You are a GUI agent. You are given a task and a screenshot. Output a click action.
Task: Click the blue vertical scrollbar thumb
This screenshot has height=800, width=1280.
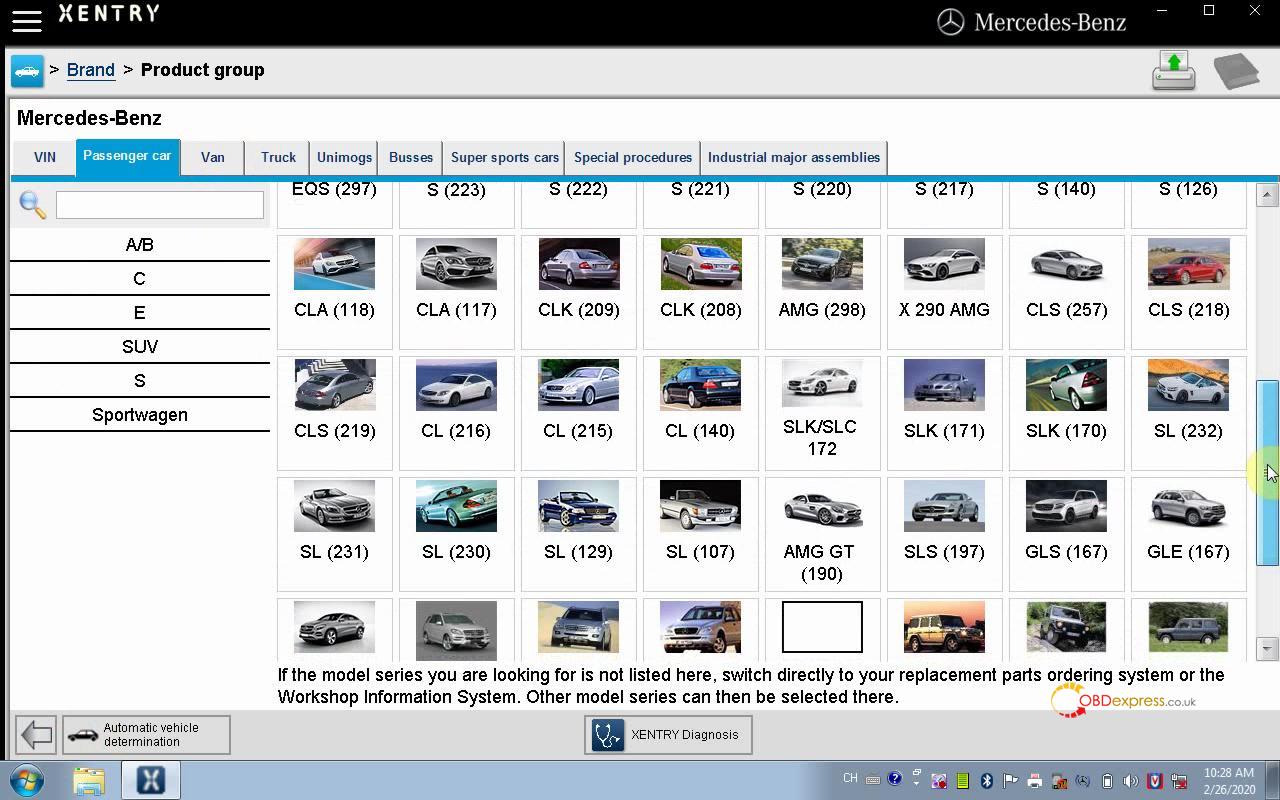1267,473
